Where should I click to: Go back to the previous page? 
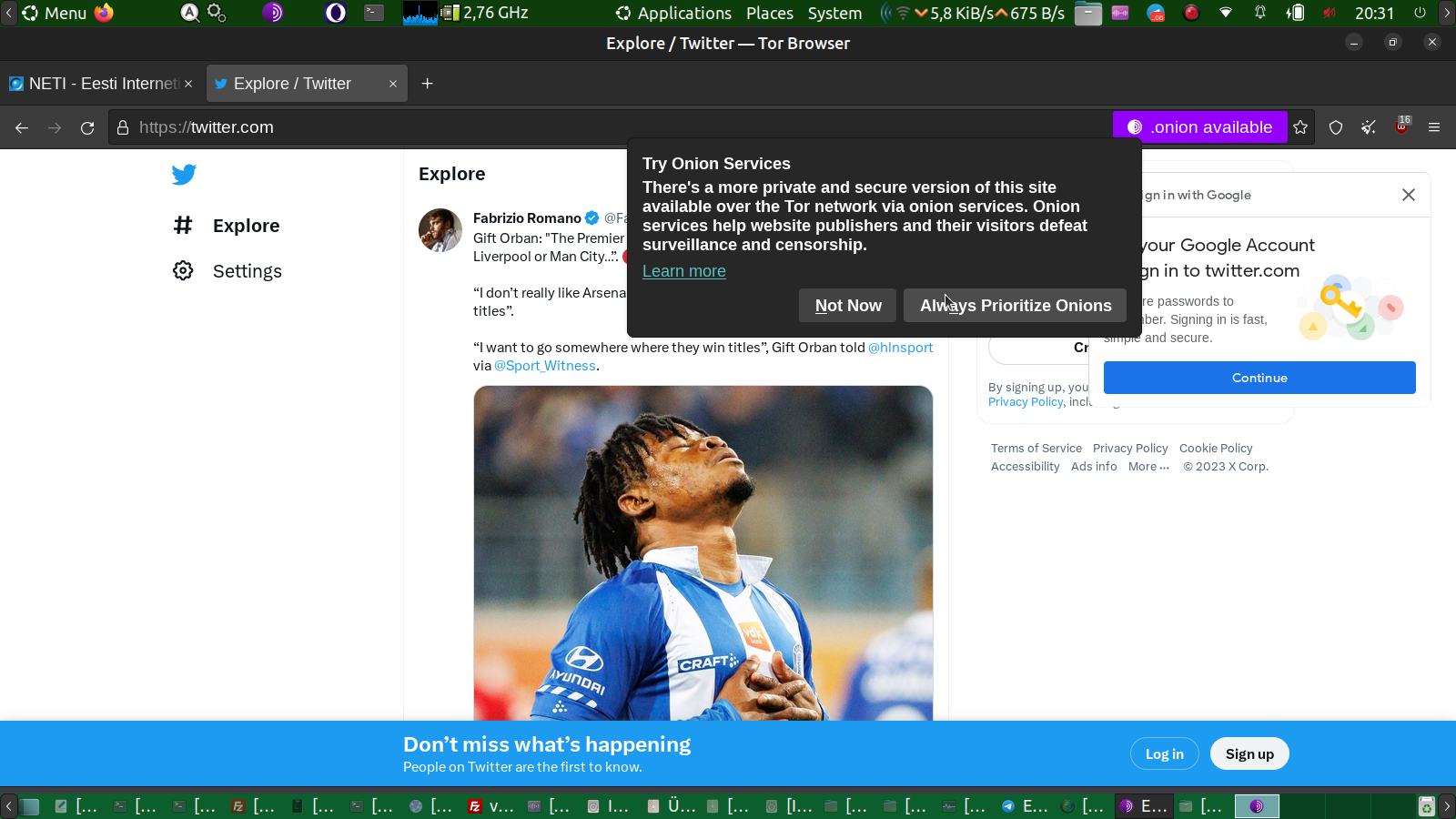point(22,127)
